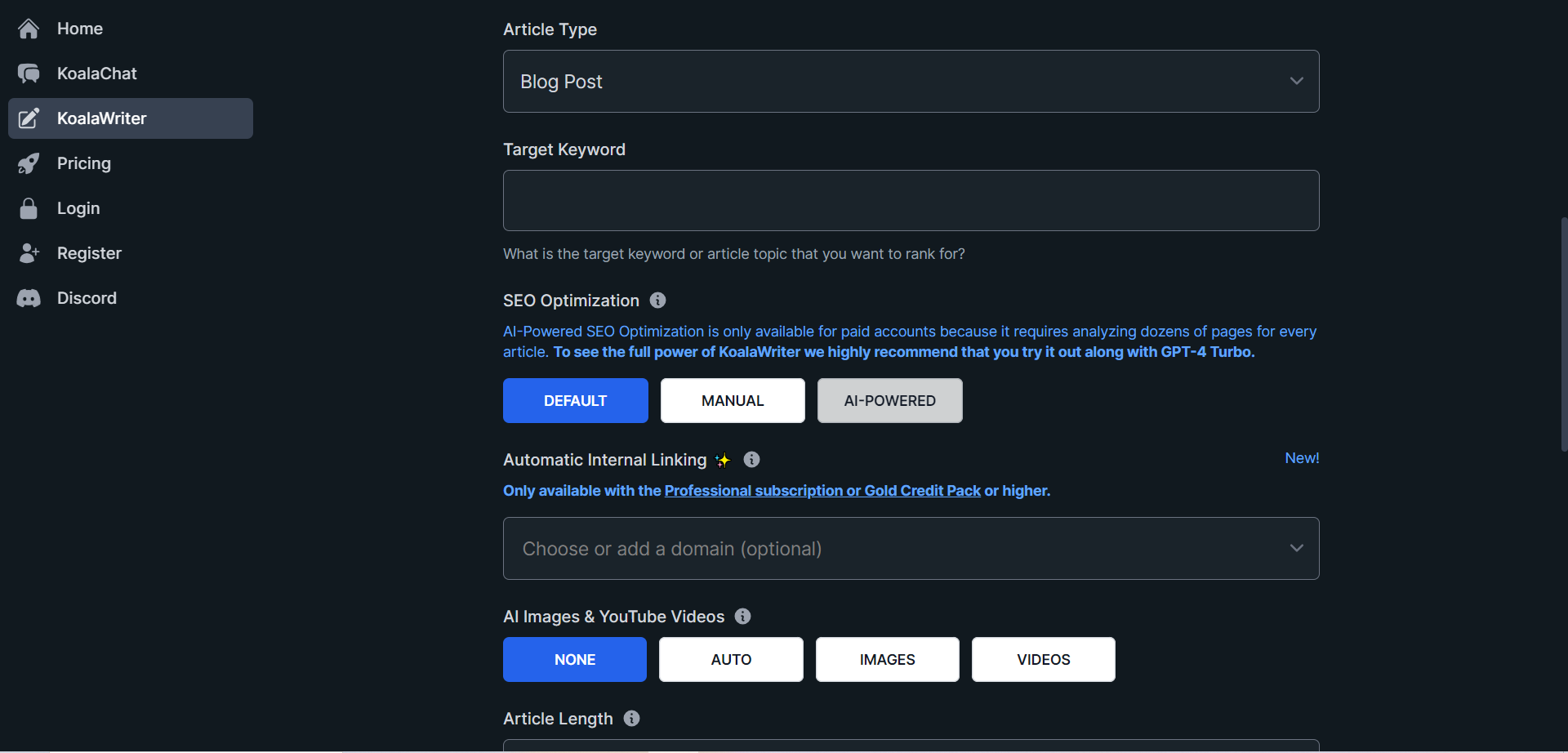This screenshot has height=753, width=1568.
Task: Open the Home menu item
Action: click(131, 29)
